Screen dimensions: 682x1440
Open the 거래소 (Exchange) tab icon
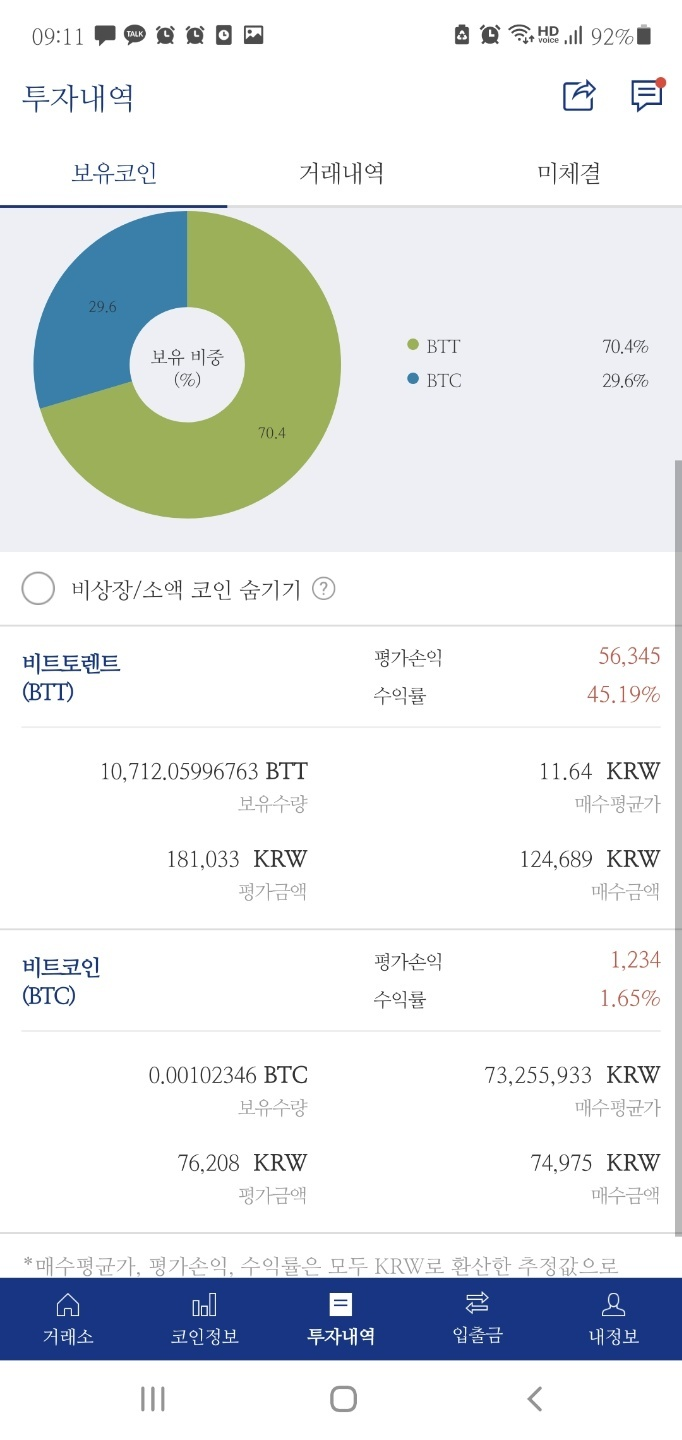coord(67,1316)
